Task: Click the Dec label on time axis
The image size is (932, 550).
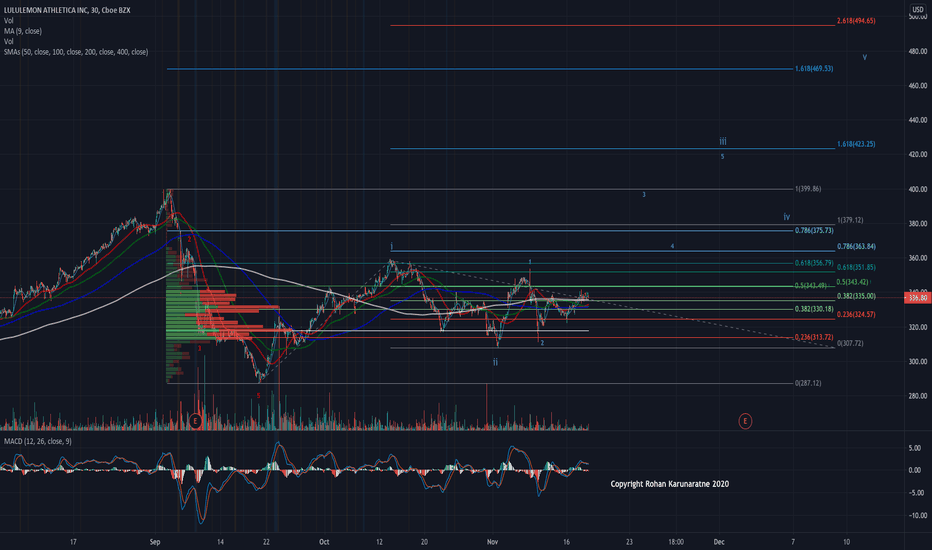Action: click(719, 542)
